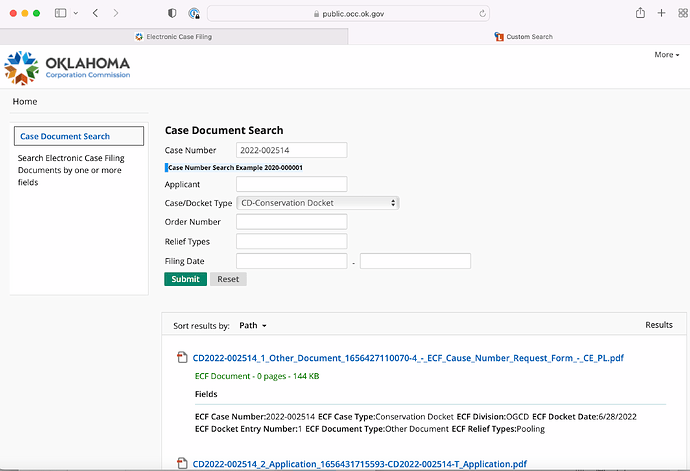Viewport: 690px width, 471px height.
Task: Click the Custom Search tab favicon
Action: (x=499, y=37)
